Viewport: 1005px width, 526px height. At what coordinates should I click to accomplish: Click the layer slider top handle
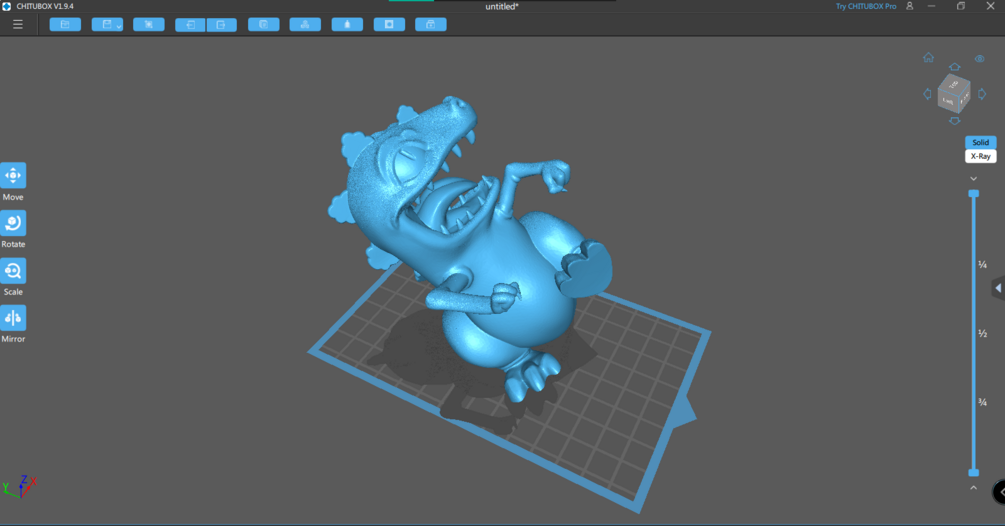974,193
